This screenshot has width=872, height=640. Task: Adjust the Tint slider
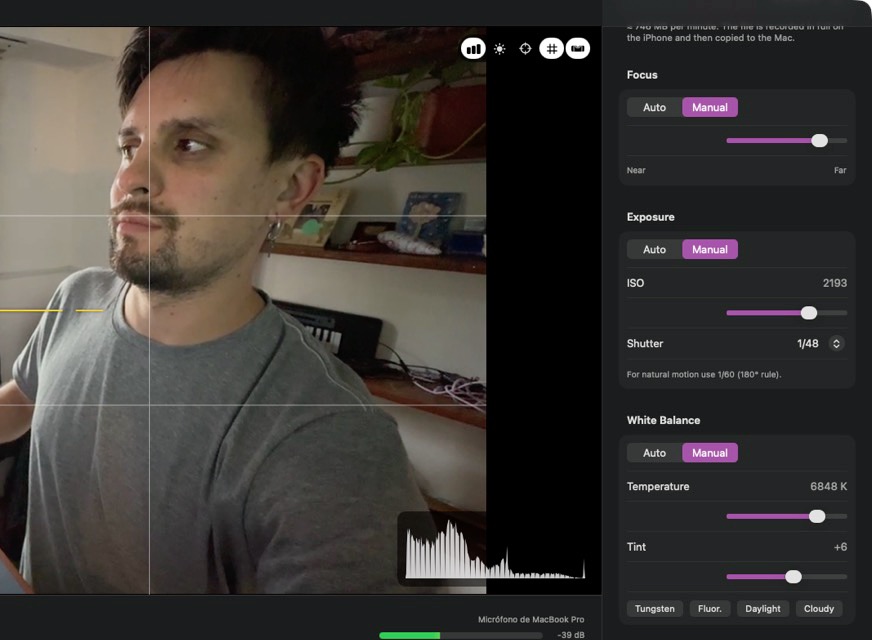(x=786, y=577)
